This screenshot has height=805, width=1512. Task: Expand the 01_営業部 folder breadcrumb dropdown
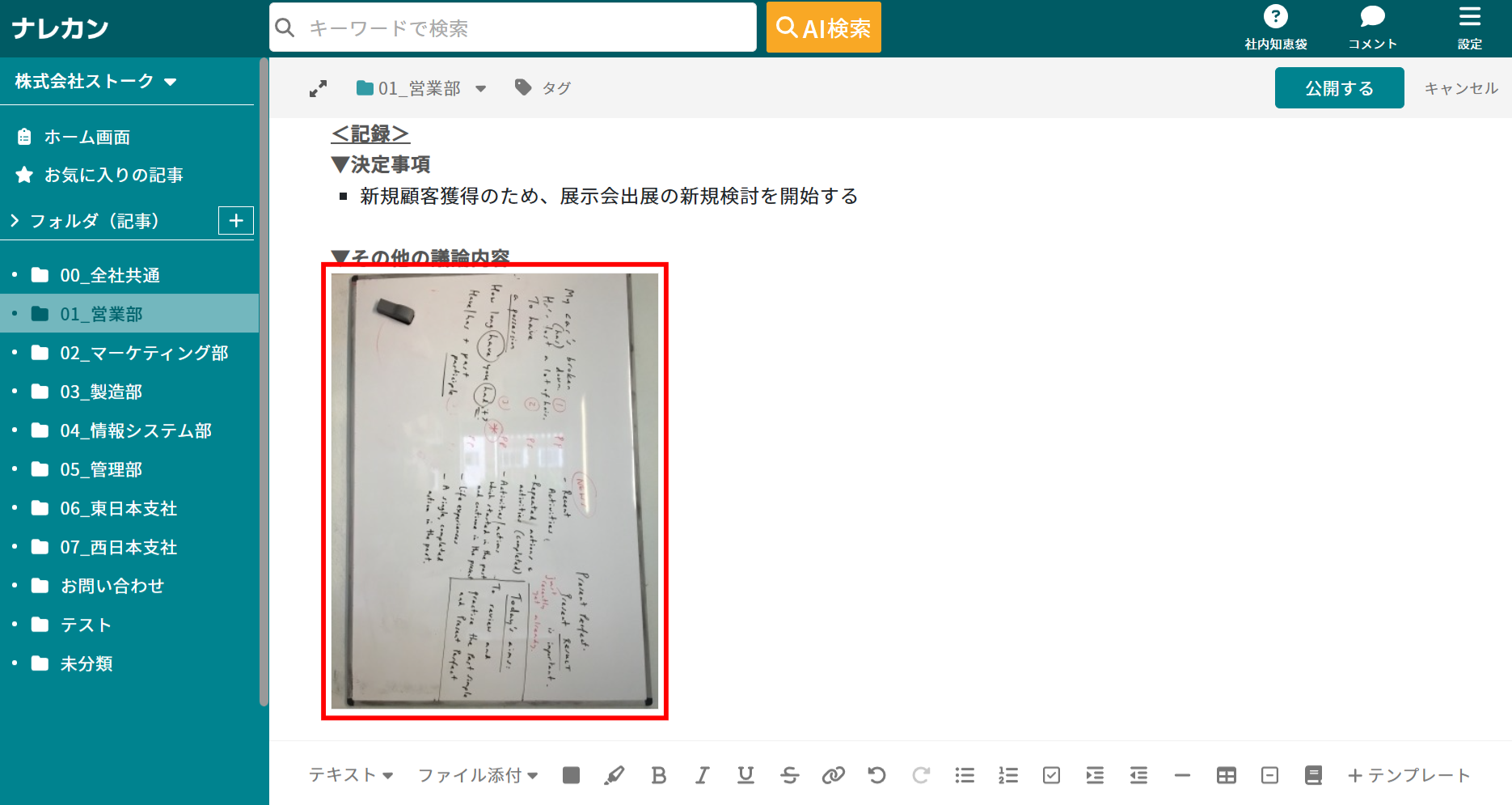[x=481, y=87]
